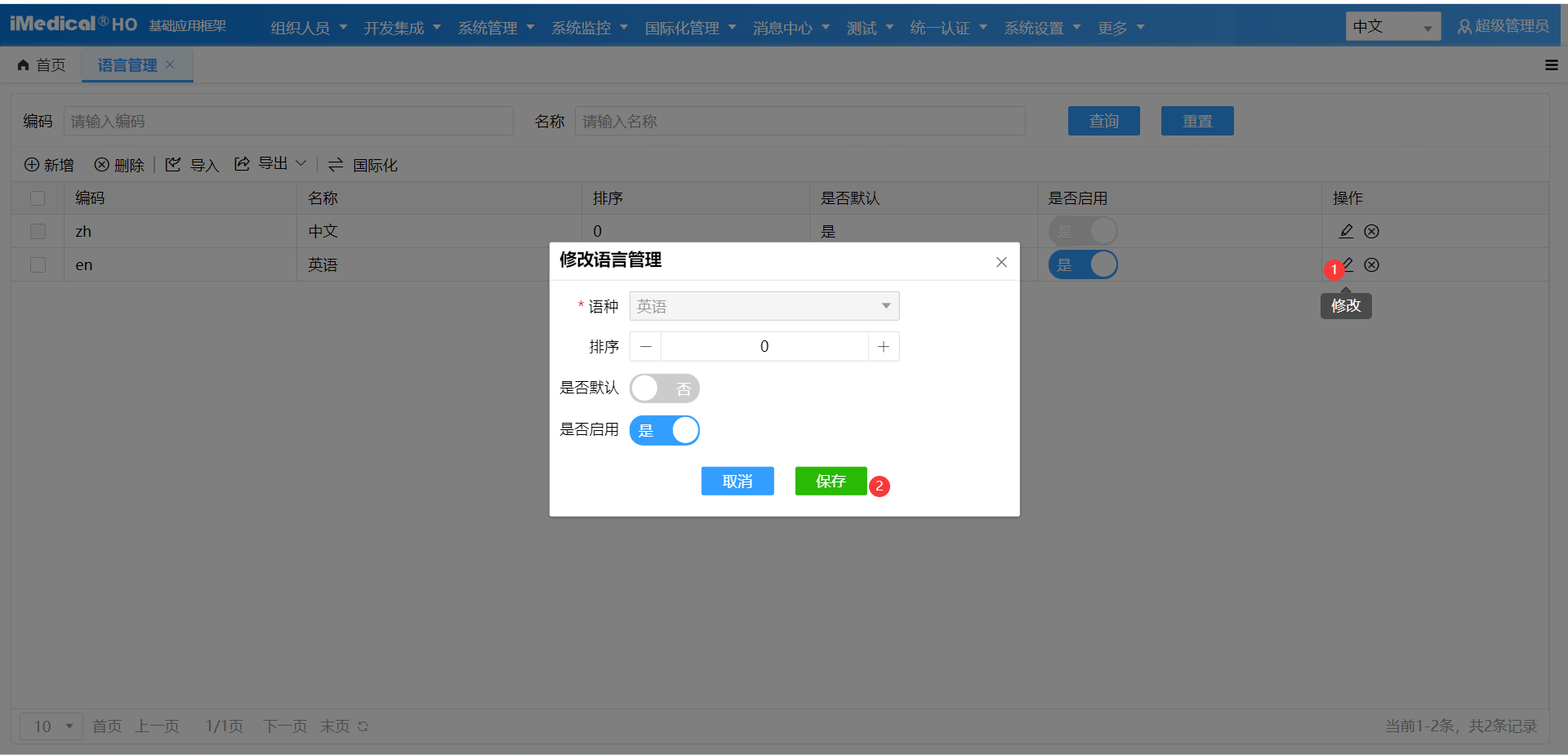1568x755 pixels.
Task: Click the 新增 add icon button
Action: [49, 165]
